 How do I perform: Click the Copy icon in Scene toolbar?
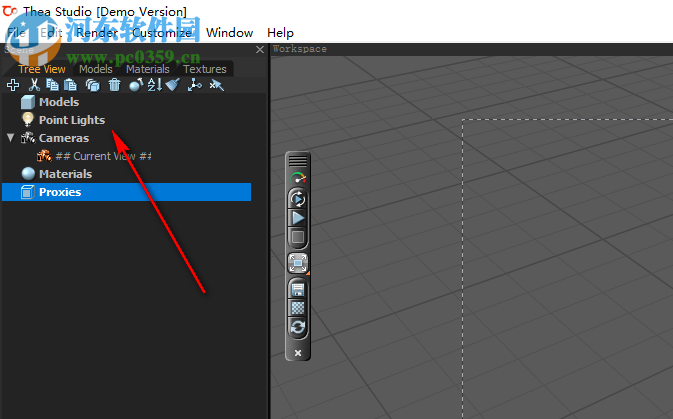pyautogui.click(x=52, y=85)
